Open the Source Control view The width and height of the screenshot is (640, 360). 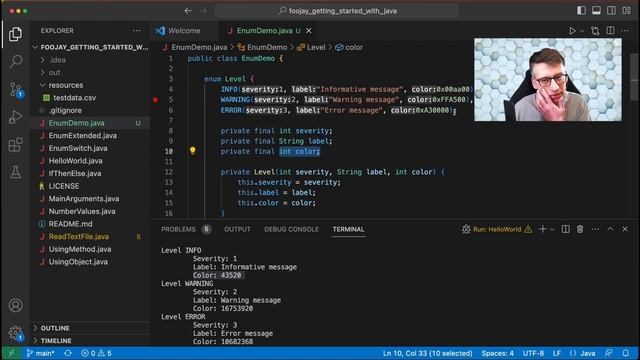16,89
